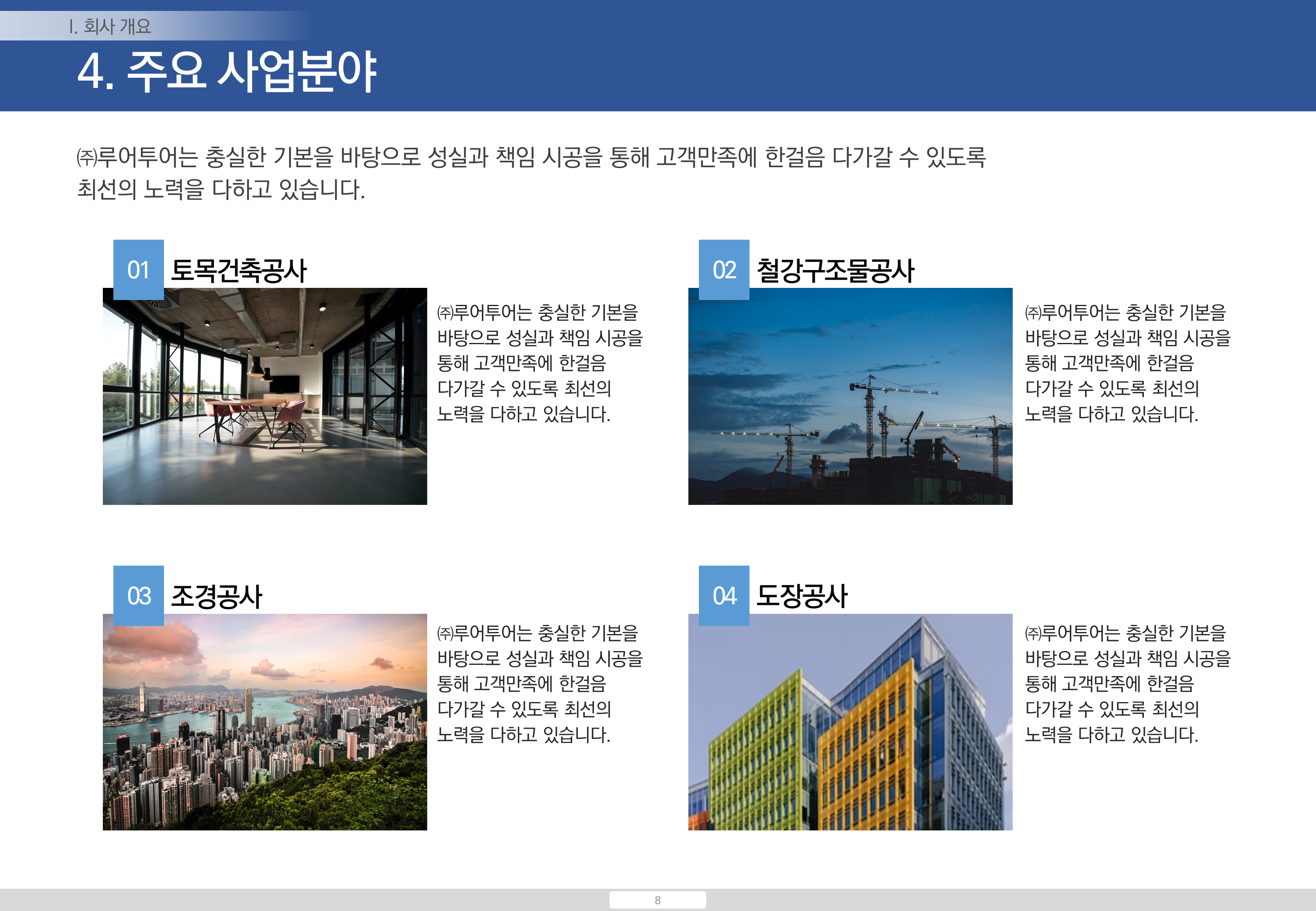Click the heading '토목건축공사'

(x=238, y=270)
